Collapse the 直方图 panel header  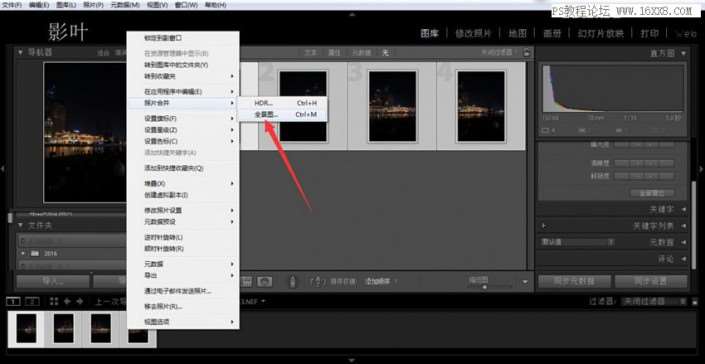[x=683, y=53]
